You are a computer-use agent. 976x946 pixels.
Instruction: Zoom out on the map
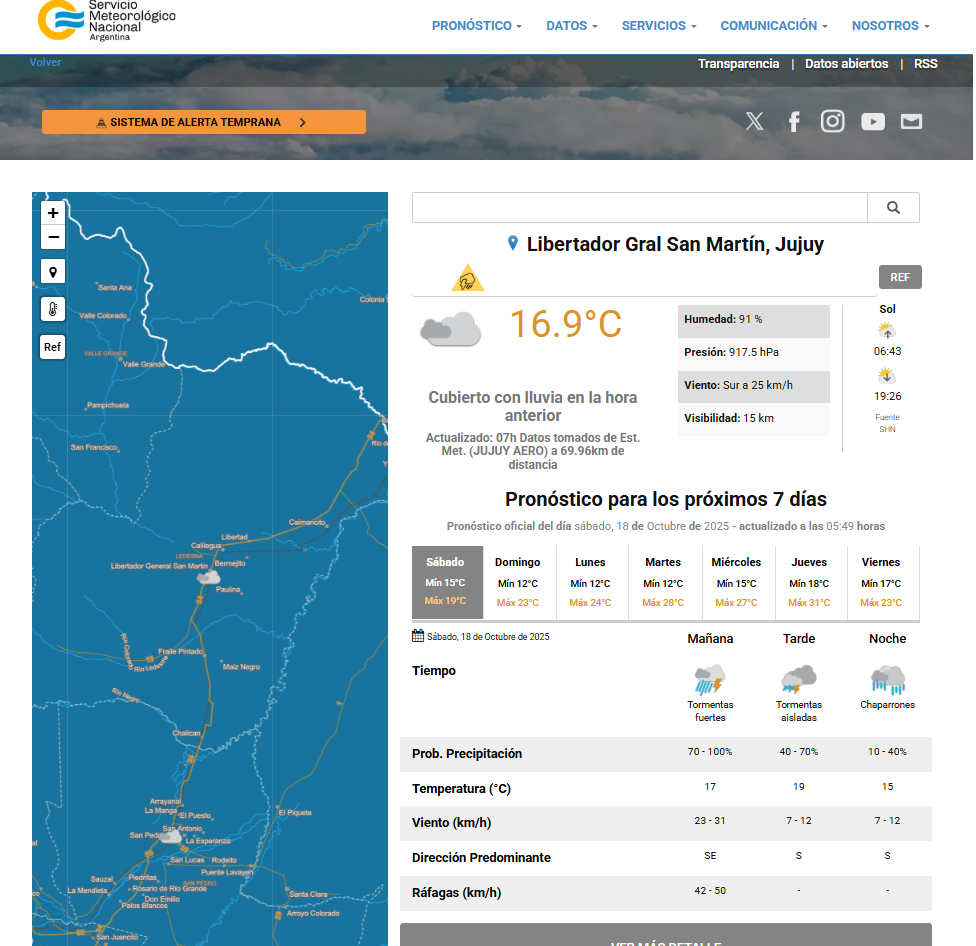click(x=53, y=237)
